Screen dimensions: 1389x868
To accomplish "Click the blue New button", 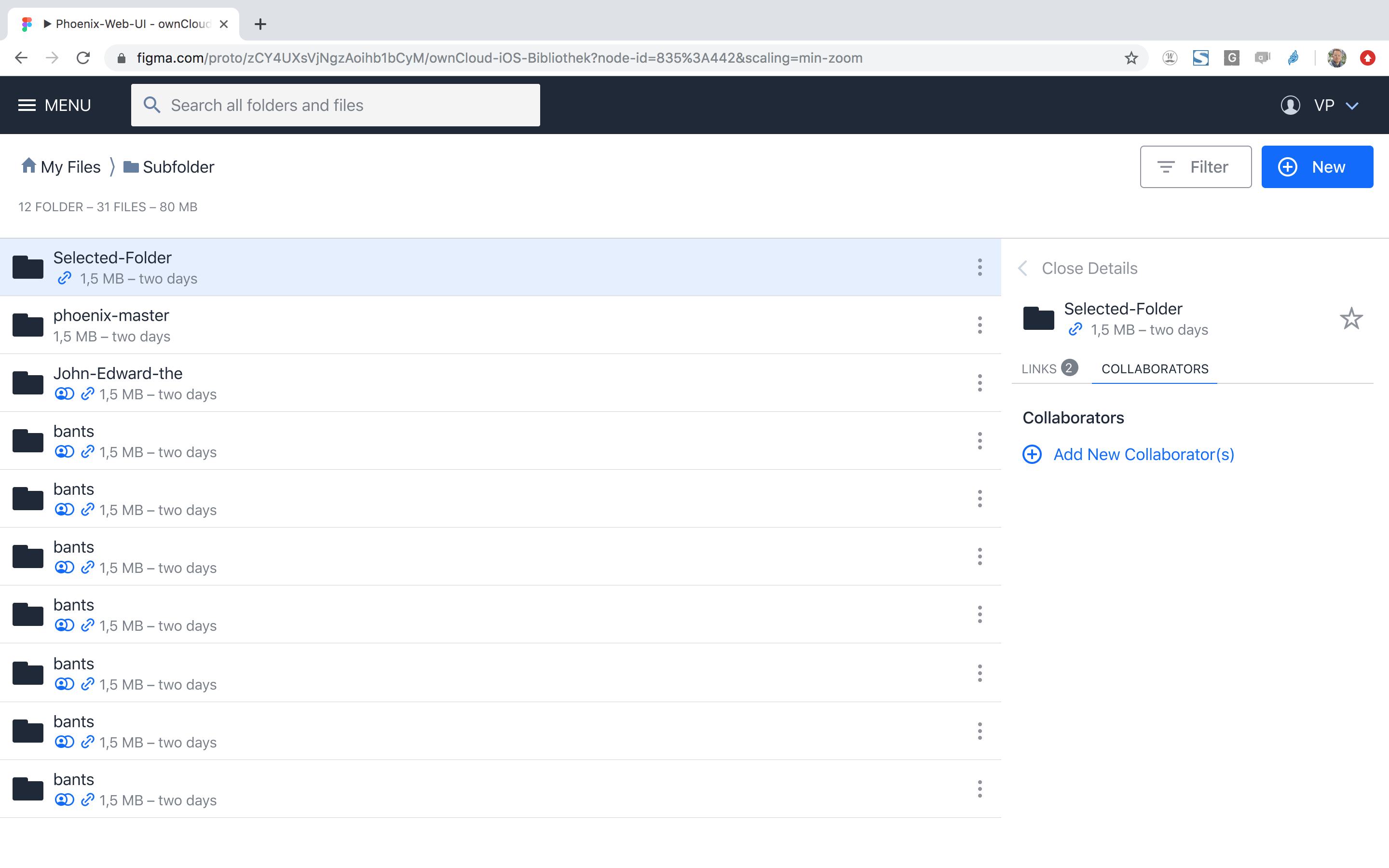I will click(1317, 166).
